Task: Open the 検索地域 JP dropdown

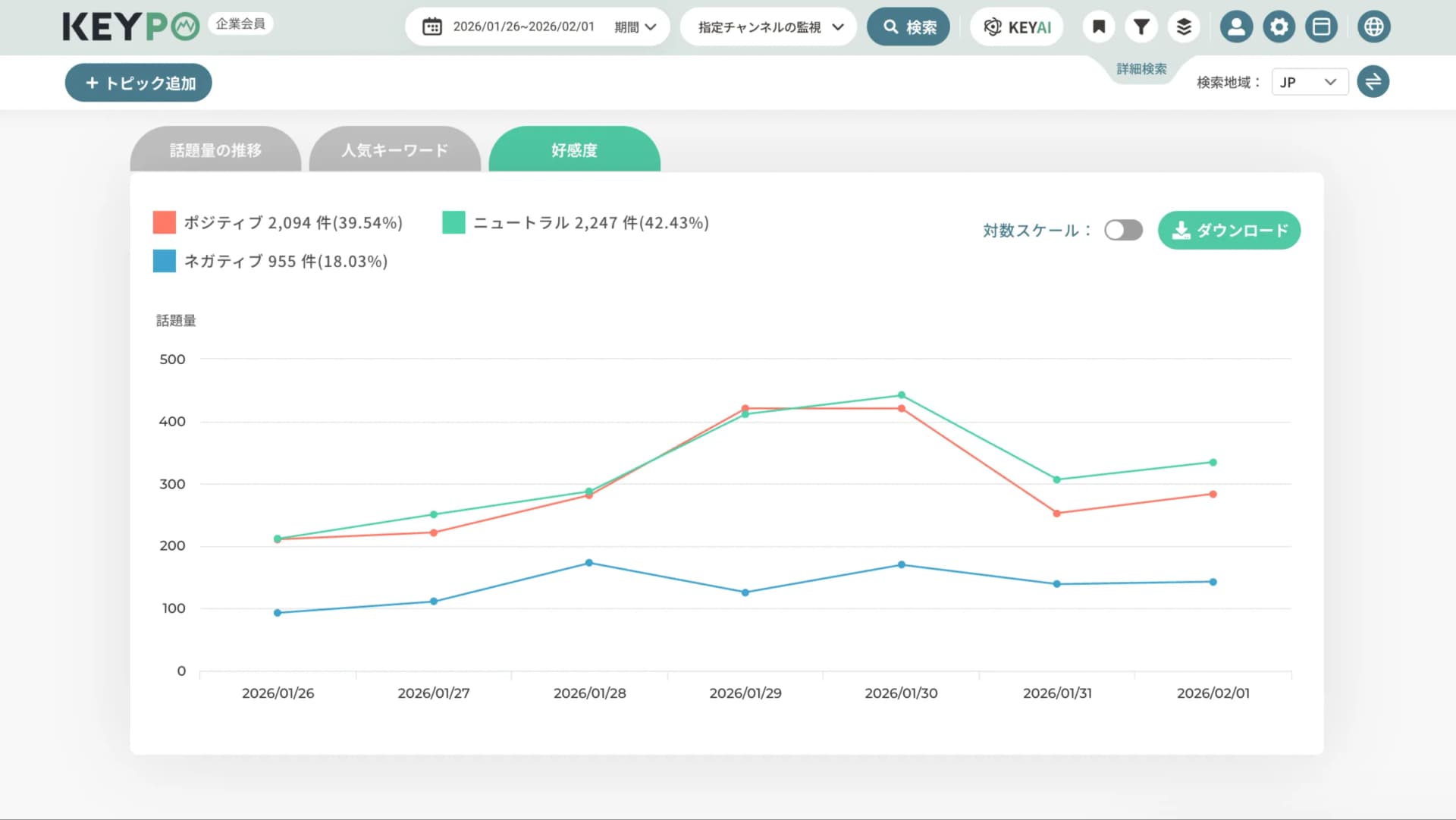Action: click(1309, 82)
